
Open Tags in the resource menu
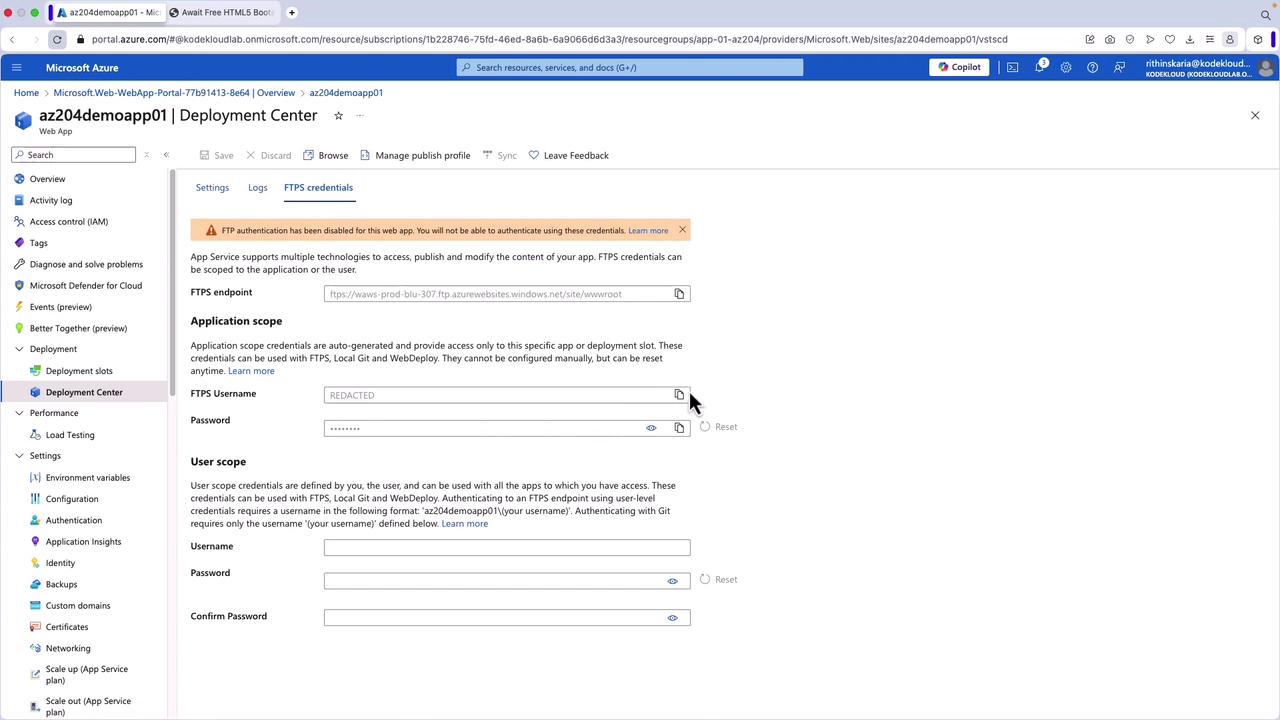(38, 243)
